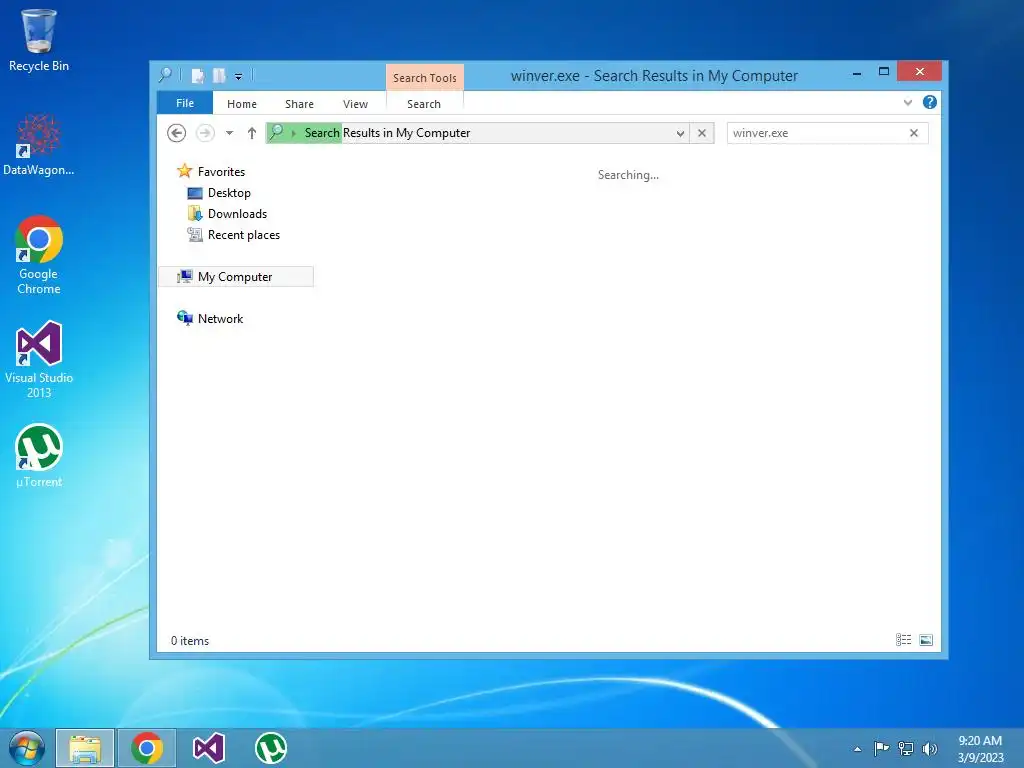This screenshot has width=1024, height=768.
Task: Click the New folder quick access icon
Action: point(219,76)
